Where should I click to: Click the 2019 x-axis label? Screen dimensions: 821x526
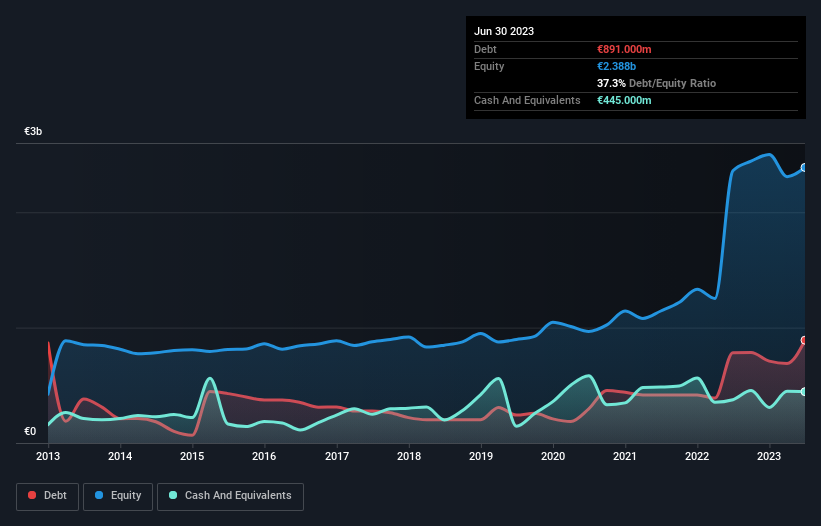[481, 456]
